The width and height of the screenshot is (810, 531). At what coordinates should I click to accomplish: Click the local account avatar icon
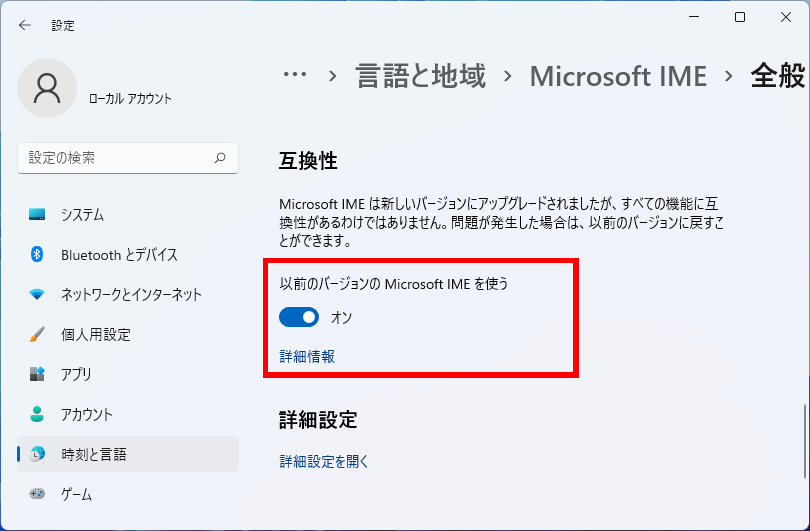pyautogui.click(x=47, y=88)
